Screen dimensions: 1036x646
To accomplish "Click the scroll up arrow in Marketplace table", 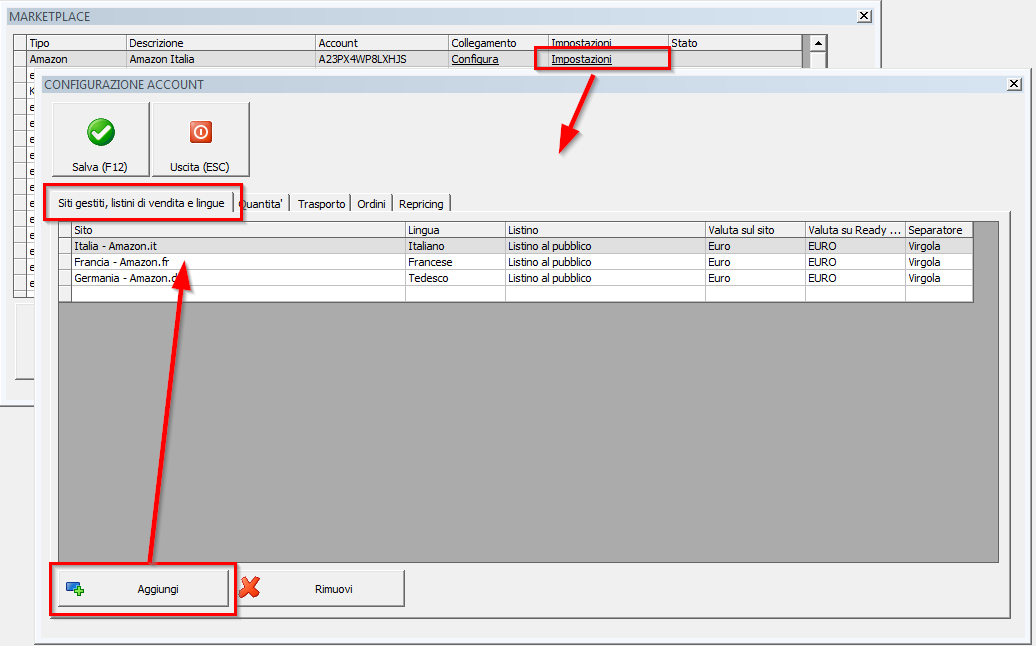I will tap(818, 44).
